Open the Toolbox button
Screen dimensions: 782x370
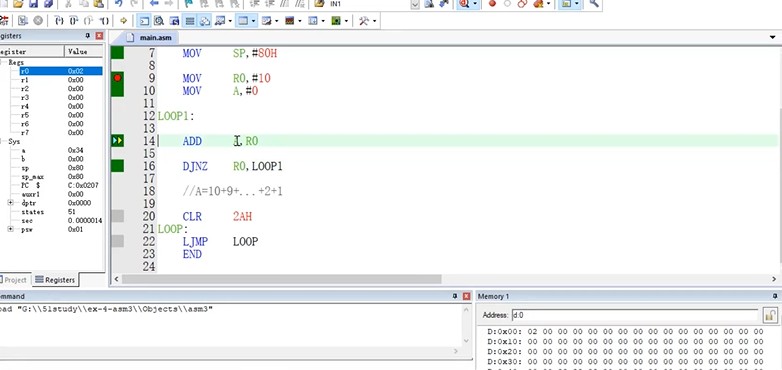pyautogui.click(x=364, y=20)
